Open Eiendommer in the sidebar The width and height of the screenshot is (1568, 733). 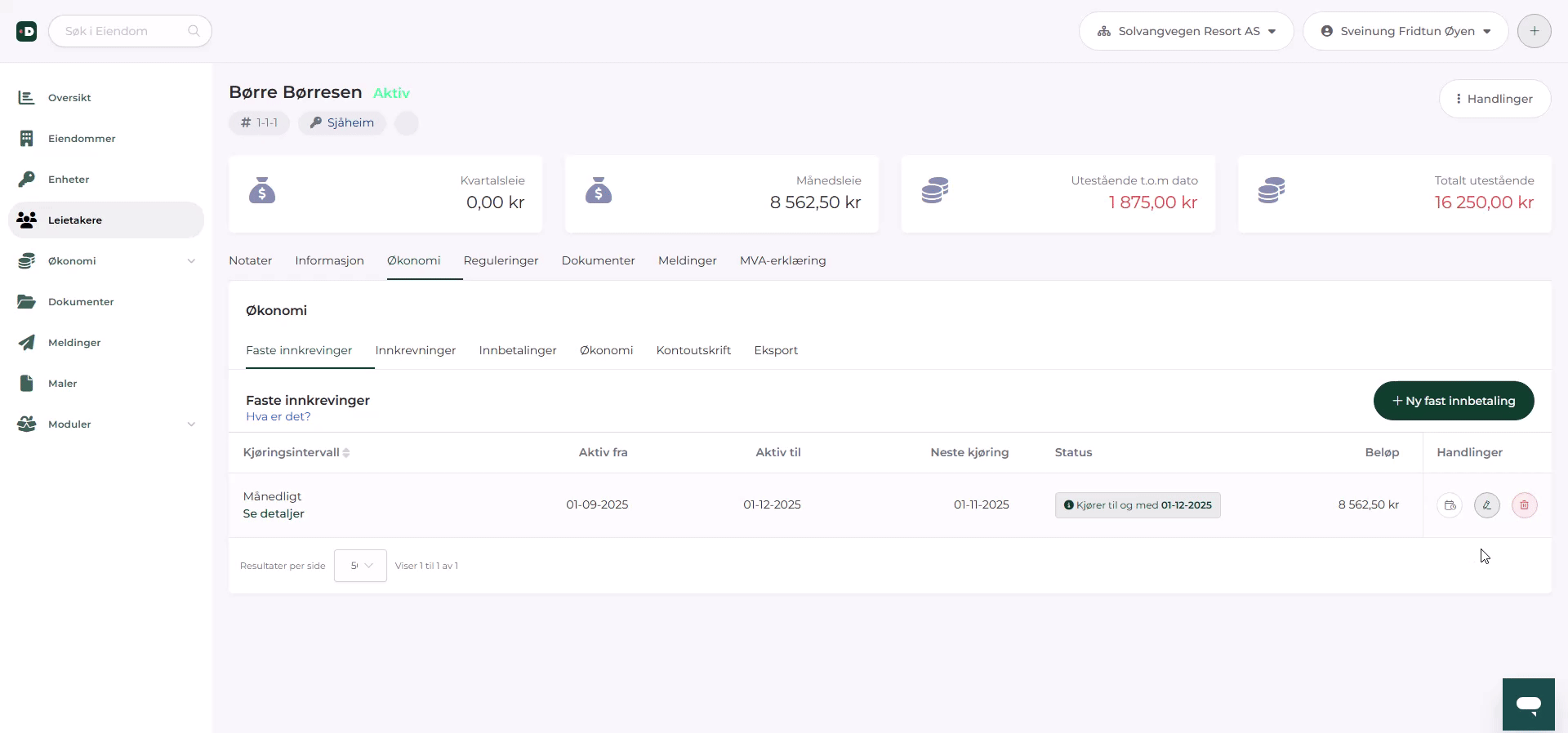pos(106,139)
